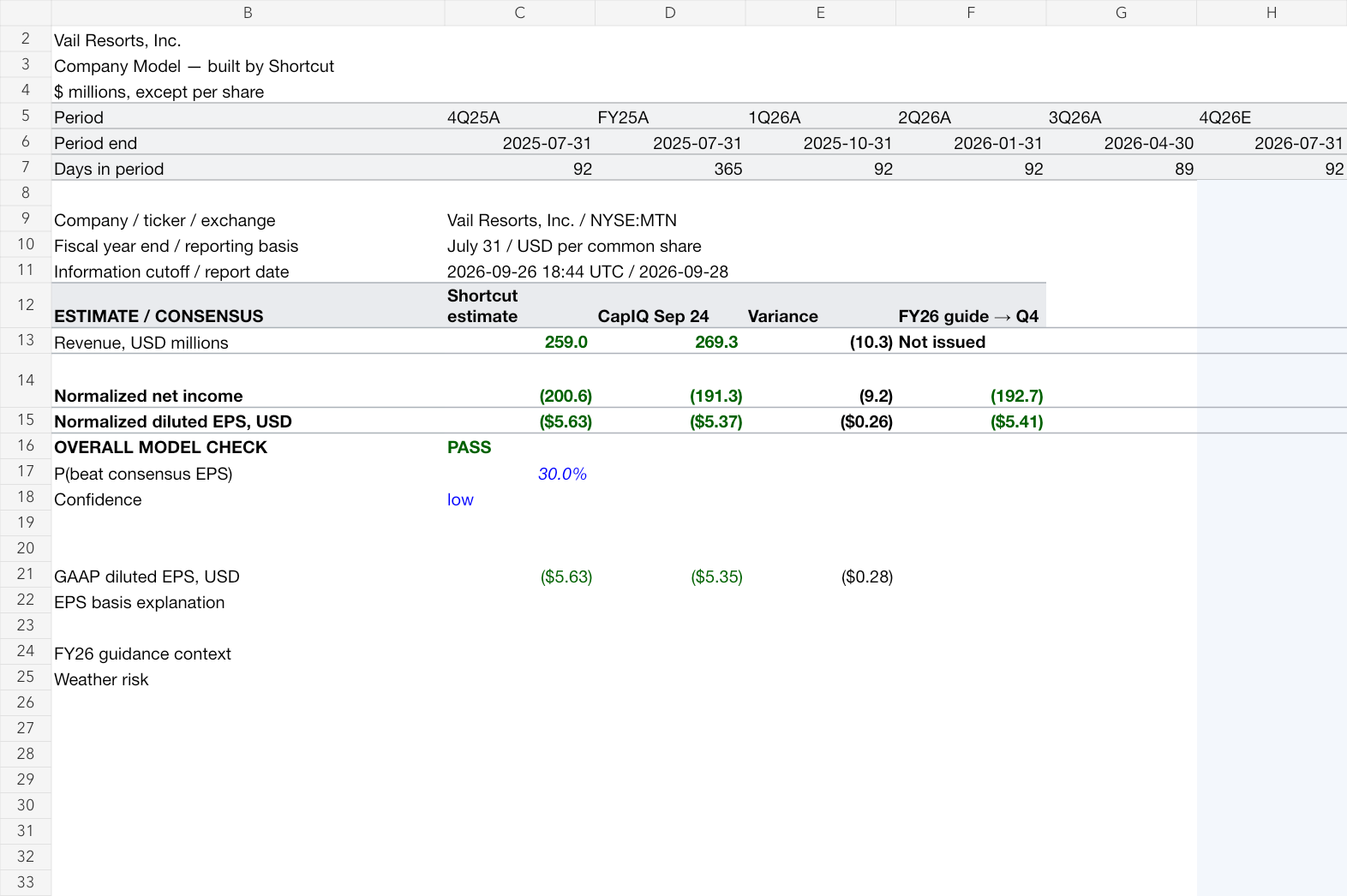Select column C header
Image resolution: width=1347 pixels, height=896 pixels.
tap(519, 13)
